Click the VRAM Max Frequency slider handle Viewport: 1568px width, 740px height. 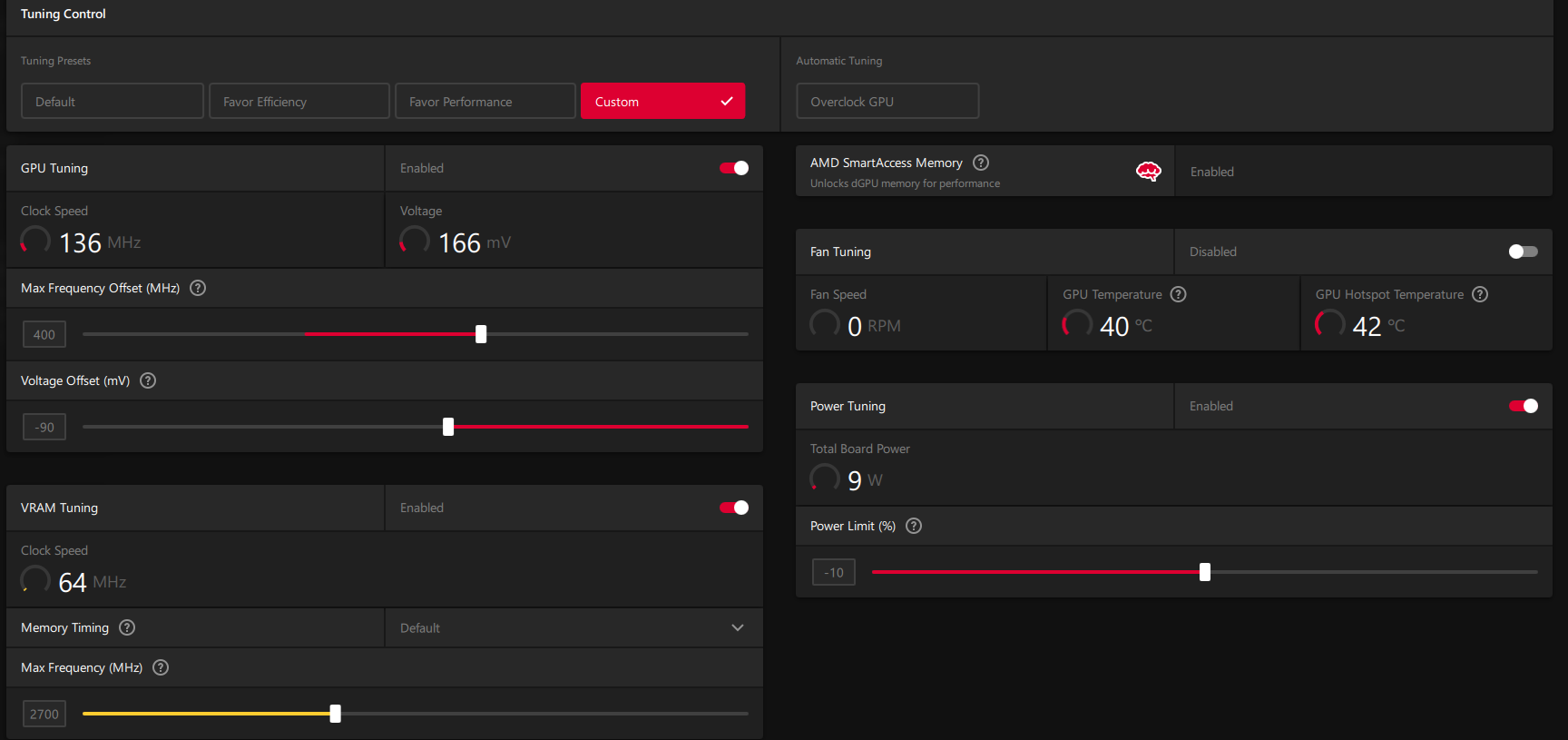pyautogui.click(x=336, y=714)
